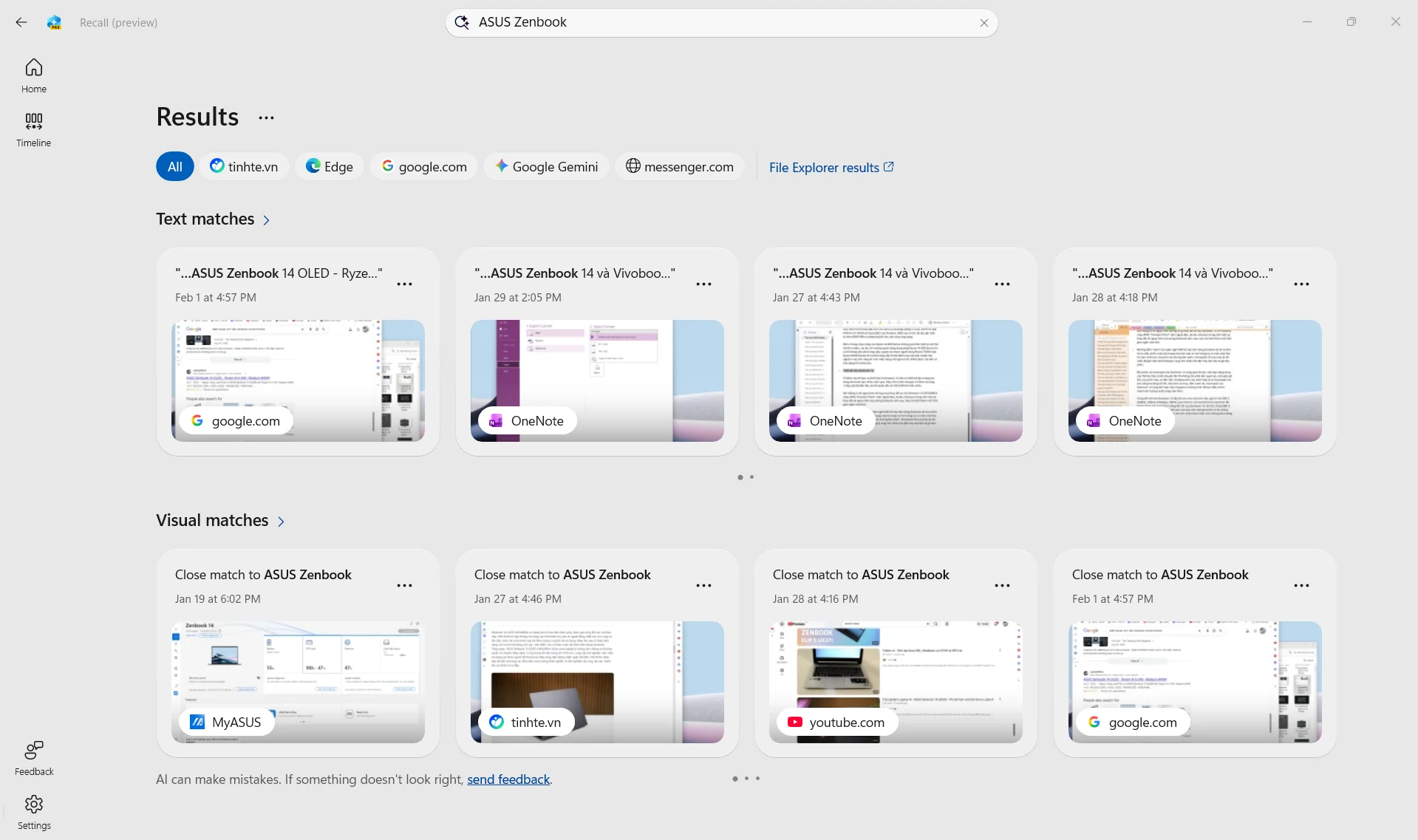Filter results by messenger.com
The image size is (1418, 840).
tap(679, 167)
